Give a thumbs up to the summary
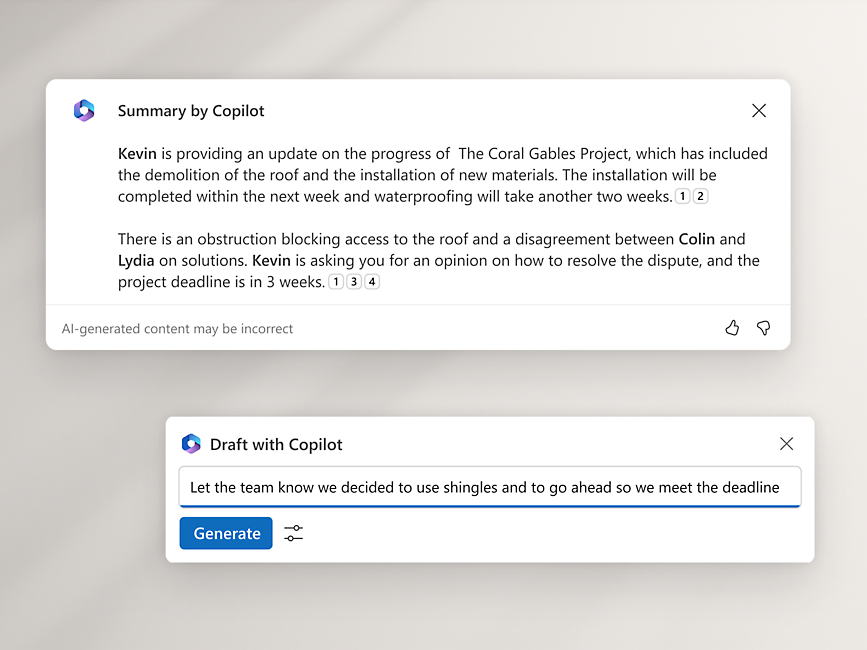 [x=732, y=327]
